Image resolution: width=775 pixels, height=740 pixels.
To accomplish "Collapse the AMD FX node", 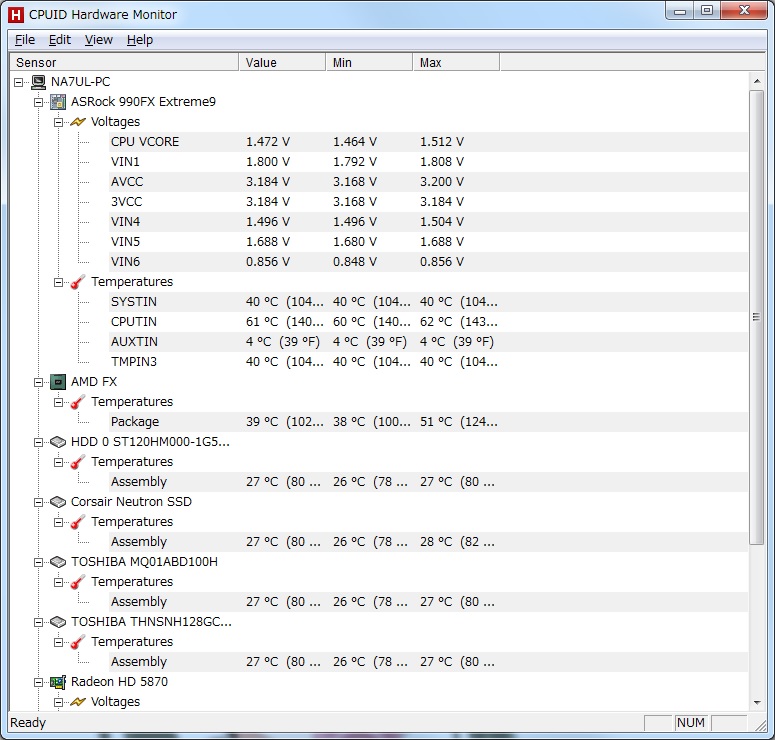I will pyautogui.click(x=39, y=382).
